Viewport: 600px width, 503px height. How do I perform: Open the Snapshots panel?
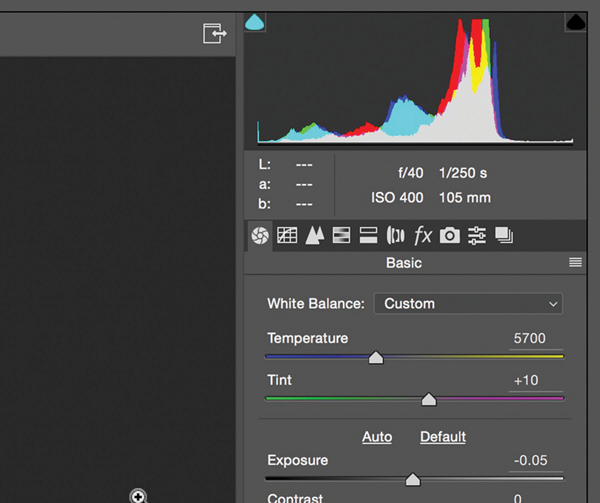pos(504,236)
